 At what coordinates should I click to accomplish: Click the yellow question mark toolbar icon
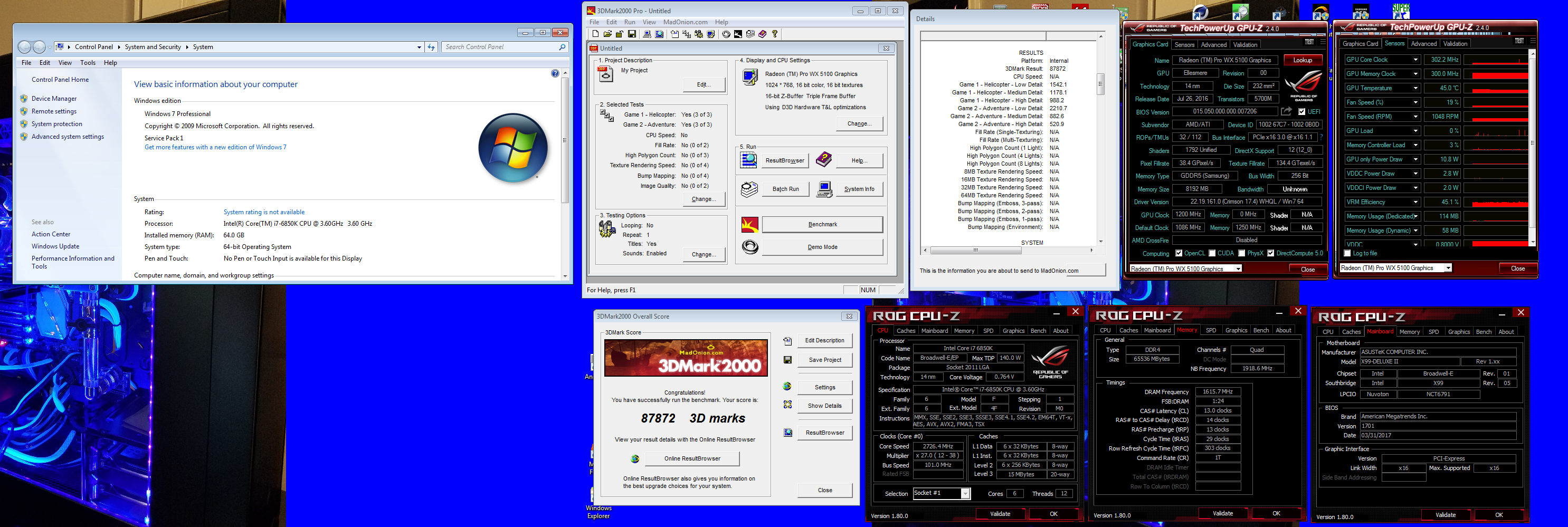775,34
